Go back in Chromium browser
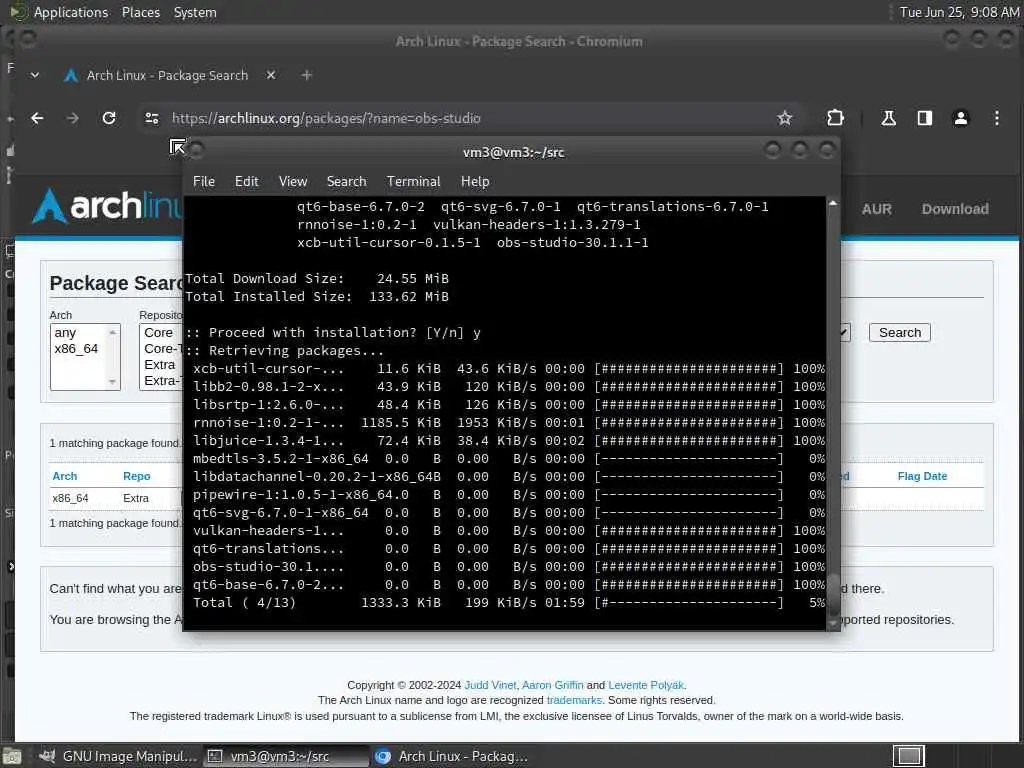1024x768 pixels. coord(37,118)
